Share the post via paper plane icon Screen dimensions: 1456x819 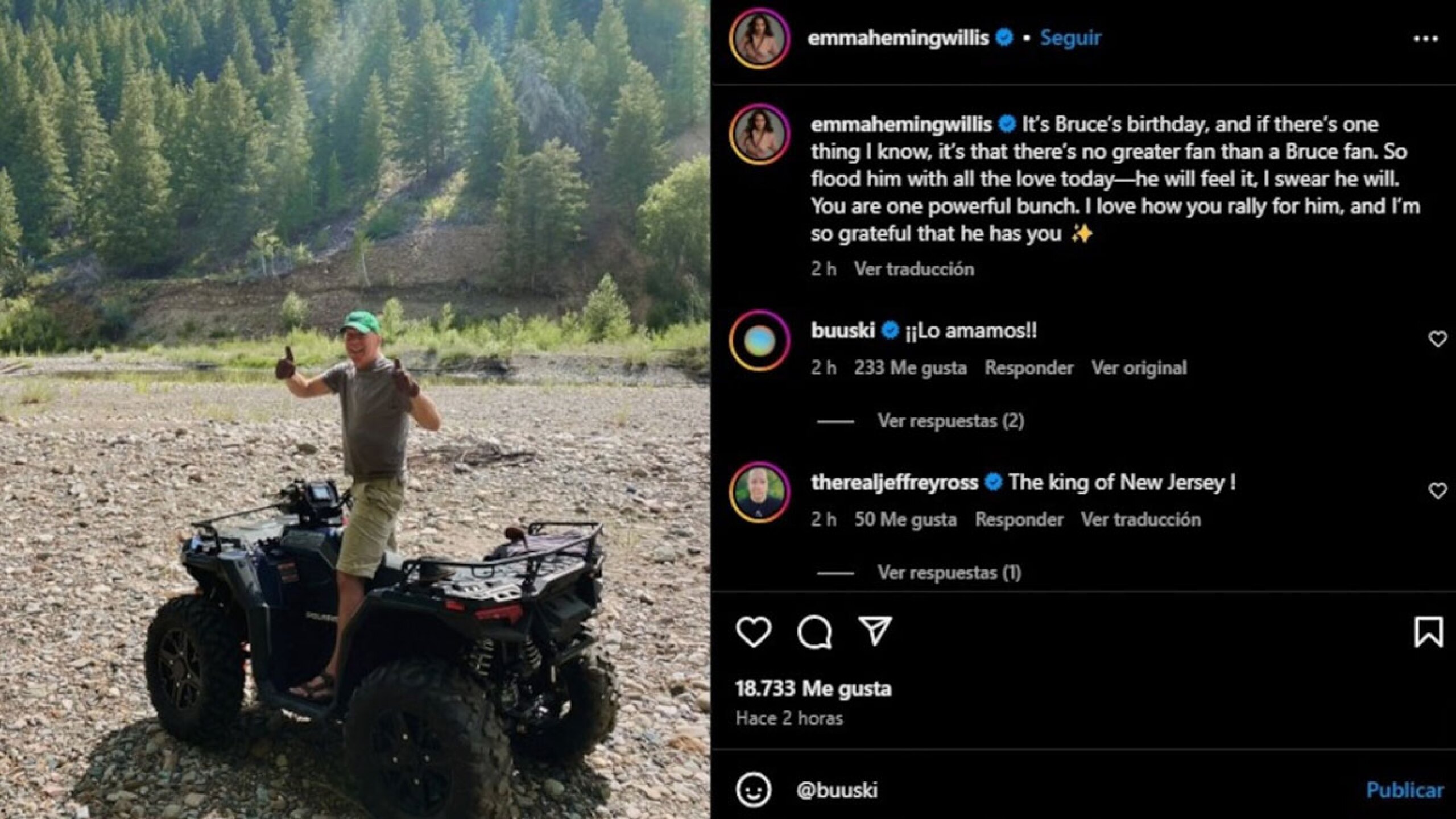tap(874, 630)
